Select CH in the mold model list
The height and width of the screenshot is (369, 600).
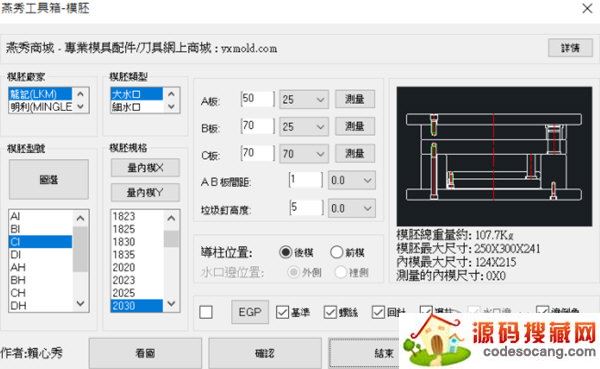point(40,293)
